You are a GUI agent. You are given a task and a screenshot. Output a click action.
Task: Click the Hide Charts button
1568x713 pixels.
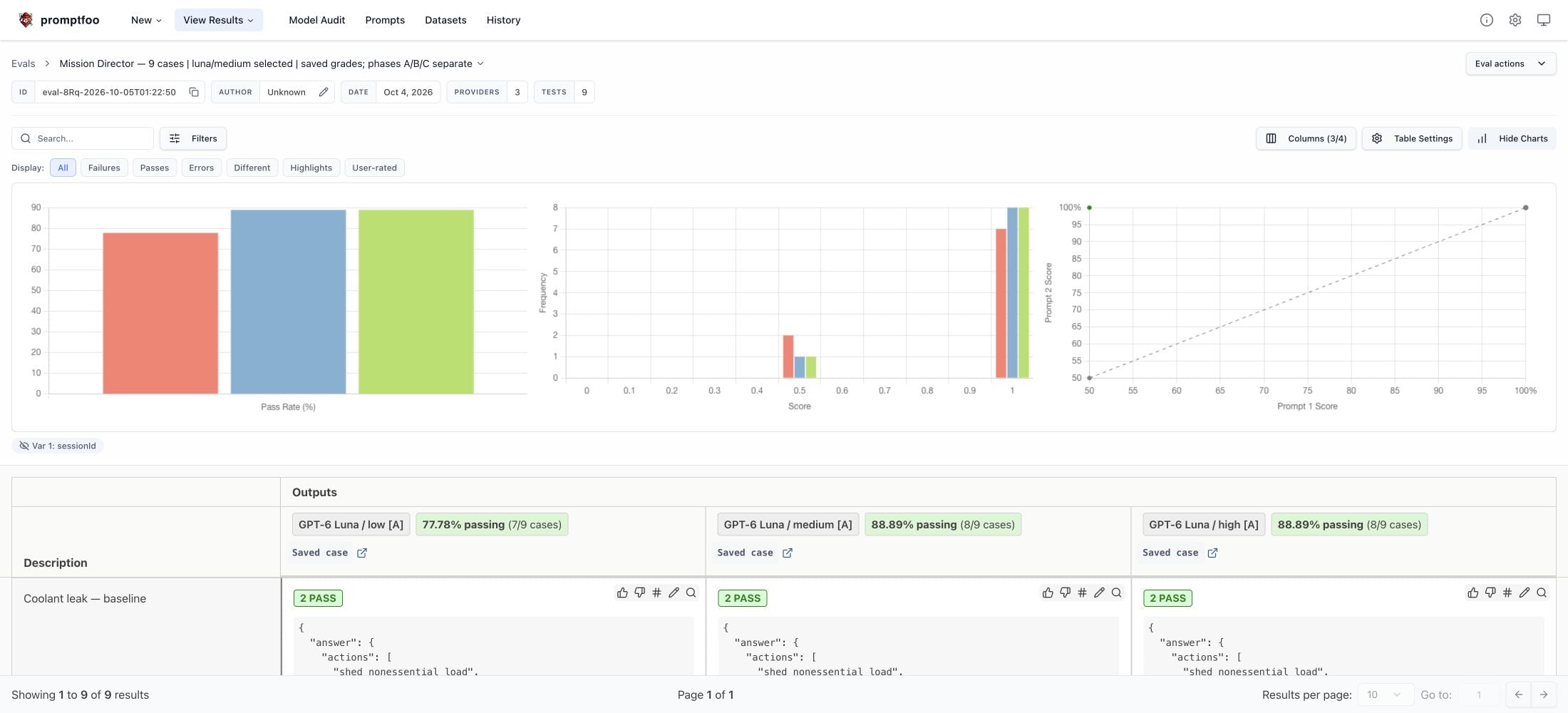pos(1512,138)
